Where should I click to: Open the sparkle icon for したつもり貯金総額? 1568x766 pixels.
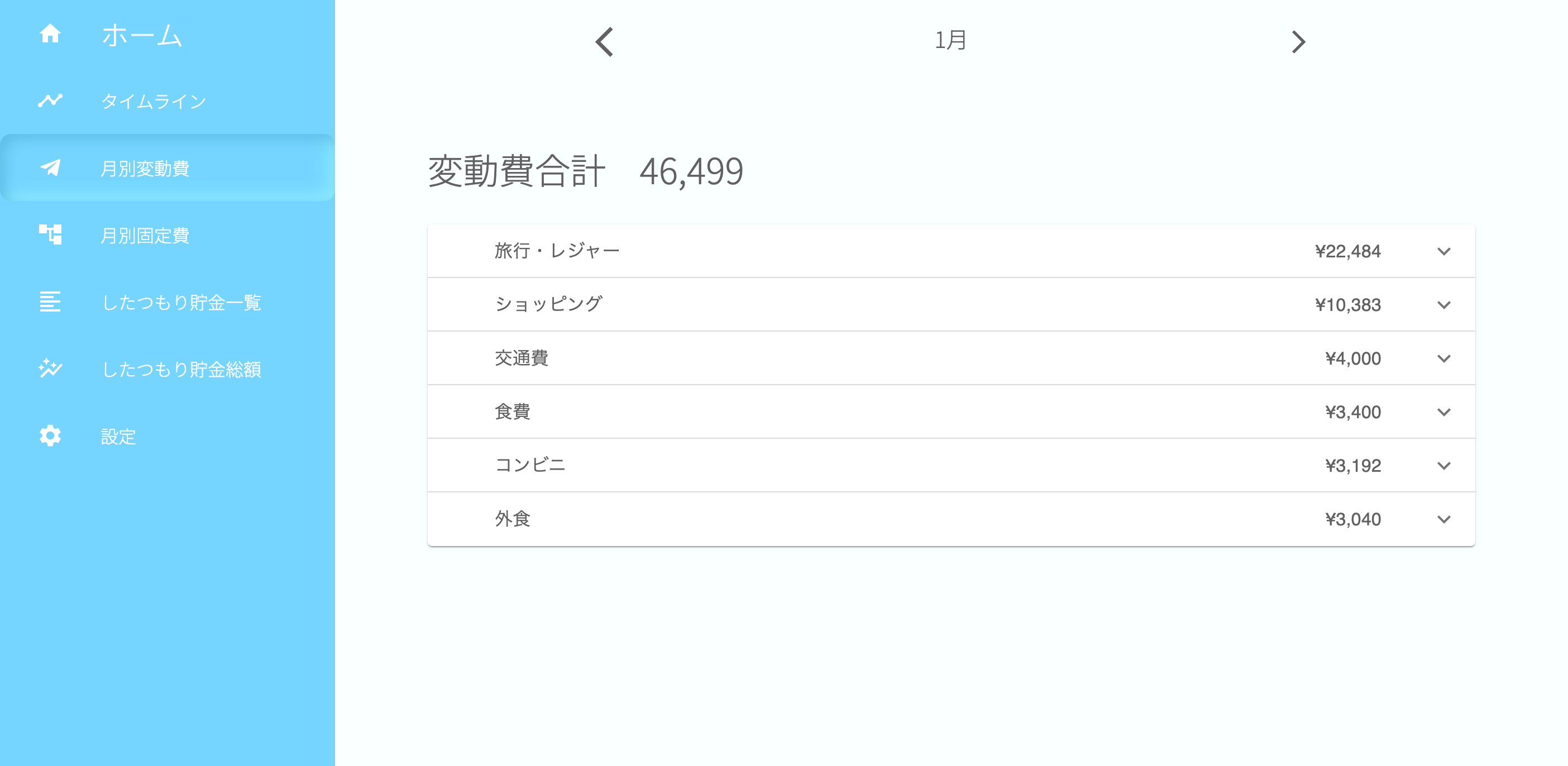click(51, 369)
